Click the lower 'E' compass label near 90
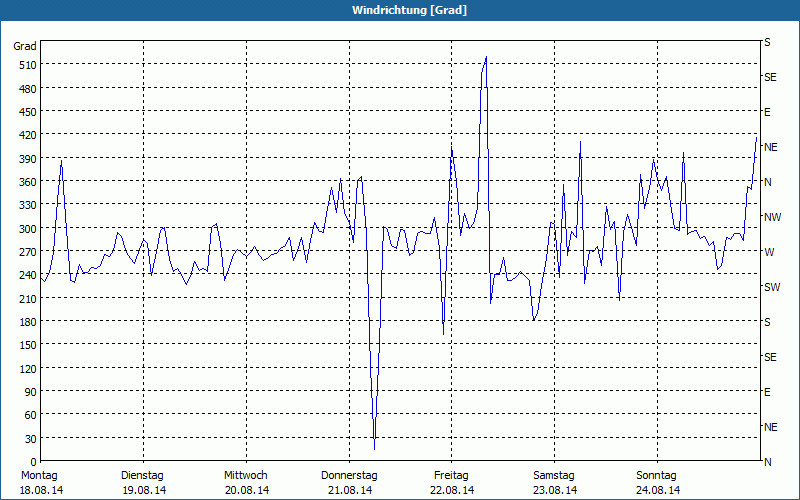Screen dimensions: 800x500 point(767,392)
